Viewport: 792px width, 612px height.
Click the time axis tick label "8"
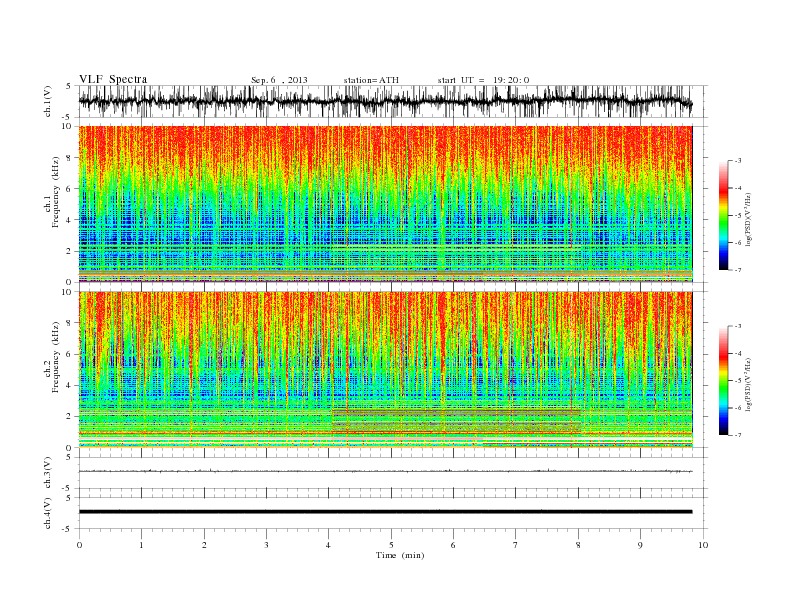(578, 545)
